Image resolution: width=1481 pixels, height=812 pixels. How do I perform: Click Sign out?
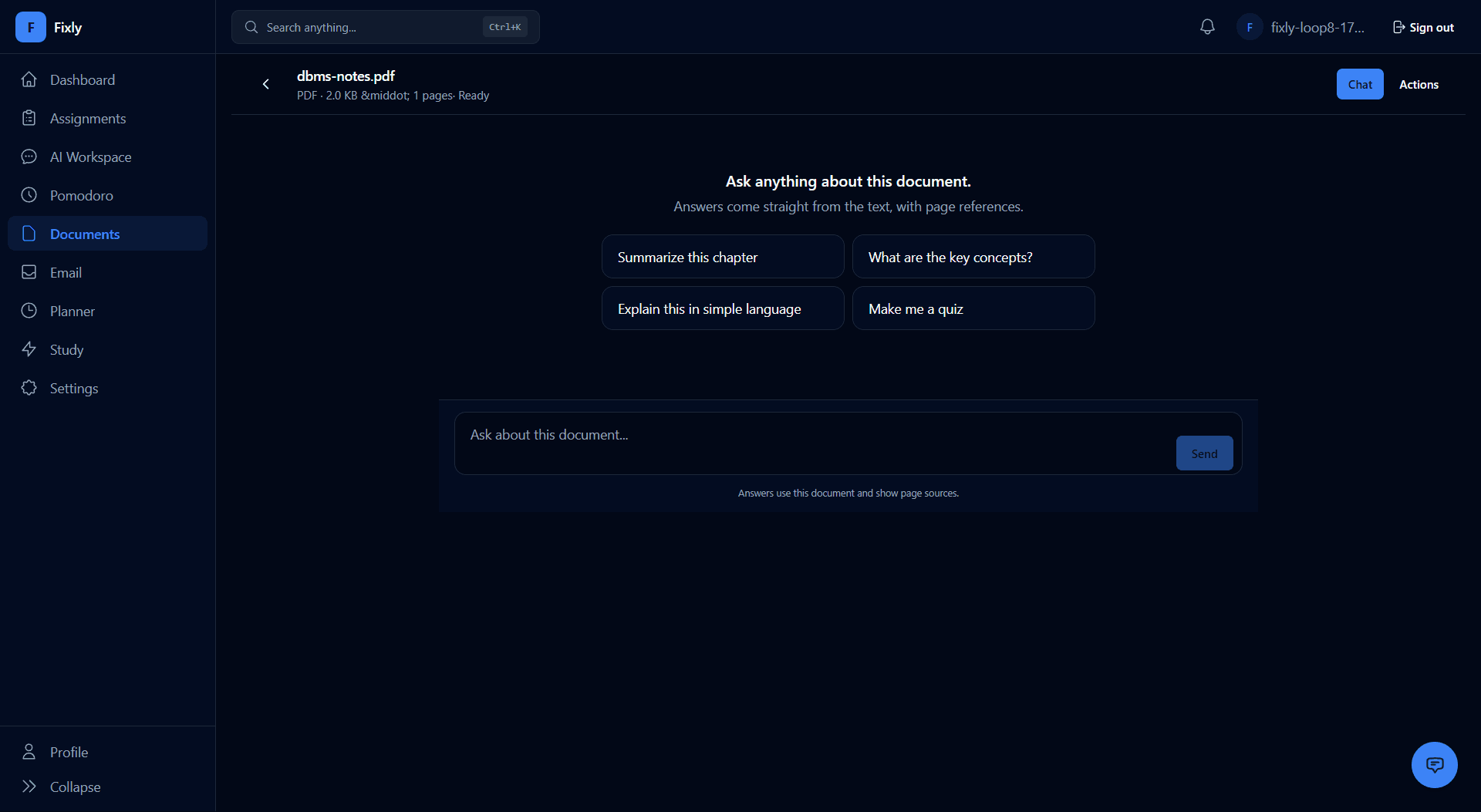pos(1423,27)
